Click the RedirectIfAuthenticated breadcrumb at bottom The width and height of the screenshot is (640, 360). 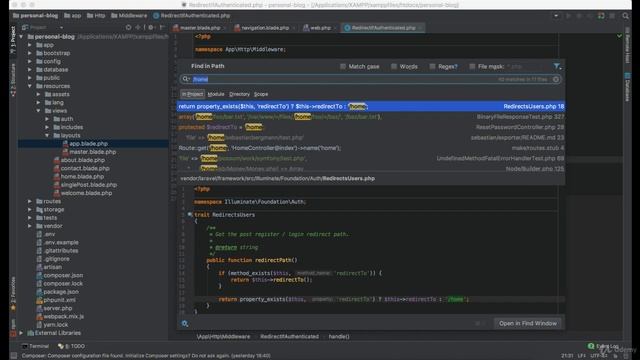[x=289, y=337]
